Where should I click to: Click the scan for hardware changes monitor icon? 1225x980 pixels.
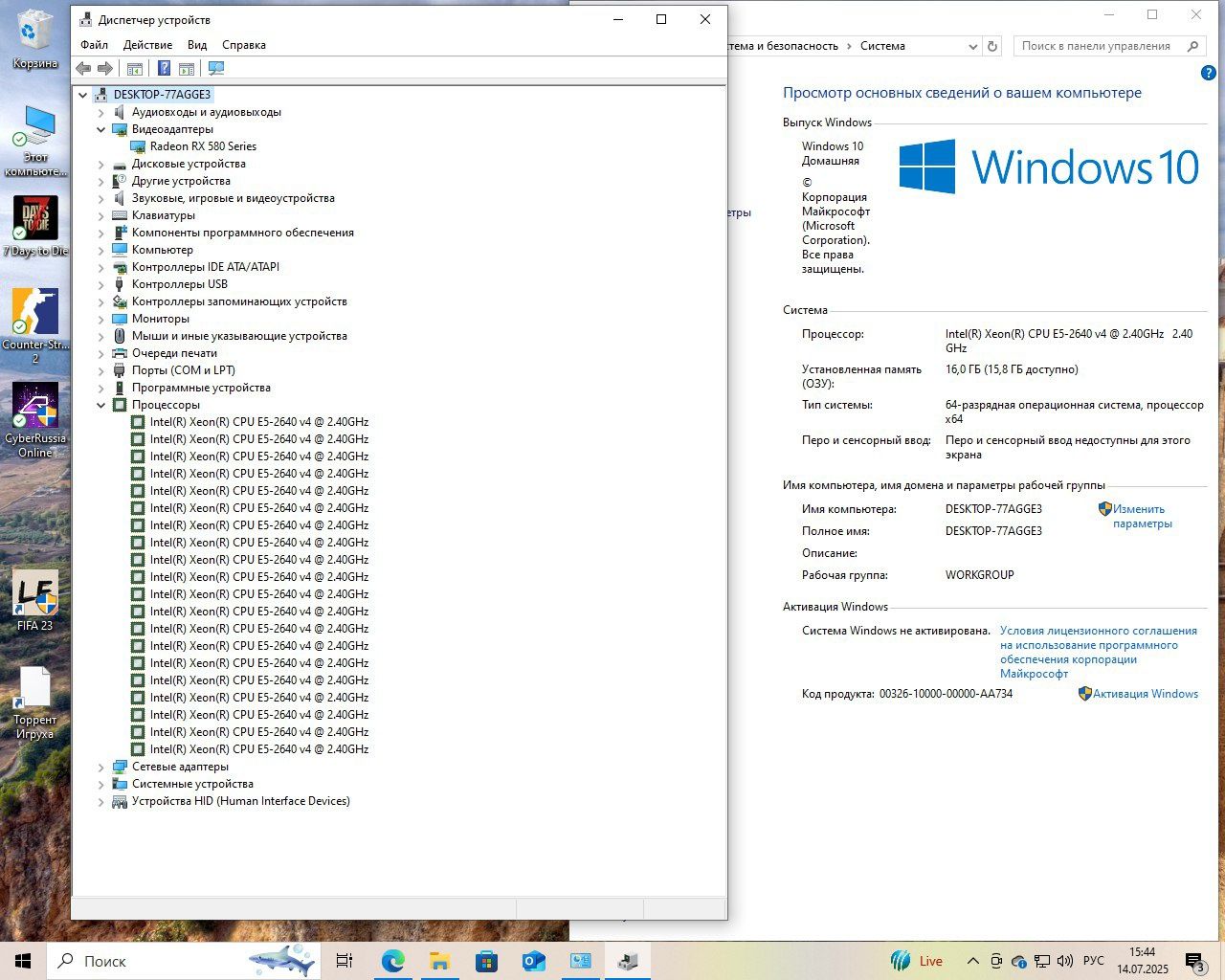point(216,69)
